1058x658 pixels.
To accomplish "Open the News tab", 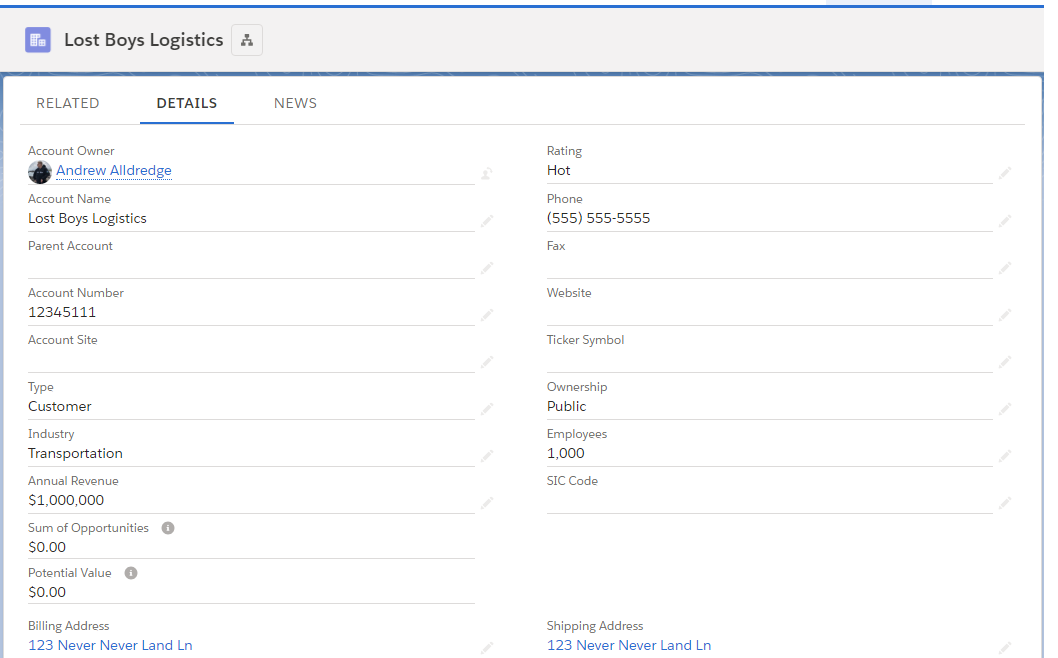I will tap(295, 103).
